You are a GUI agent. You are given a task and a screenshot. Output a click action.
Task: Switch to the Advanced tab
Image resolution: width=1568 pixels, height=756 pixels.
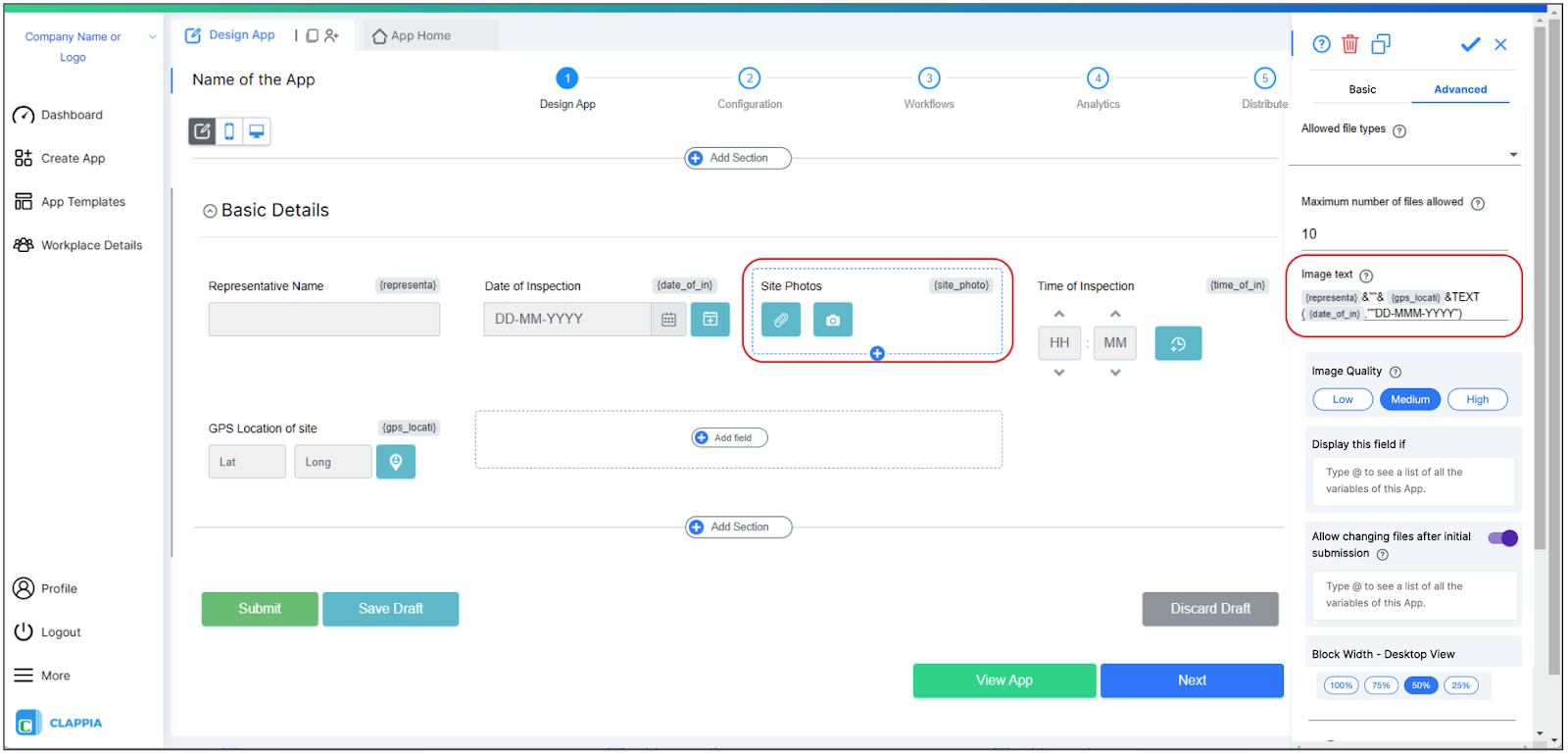(1460, 89)
